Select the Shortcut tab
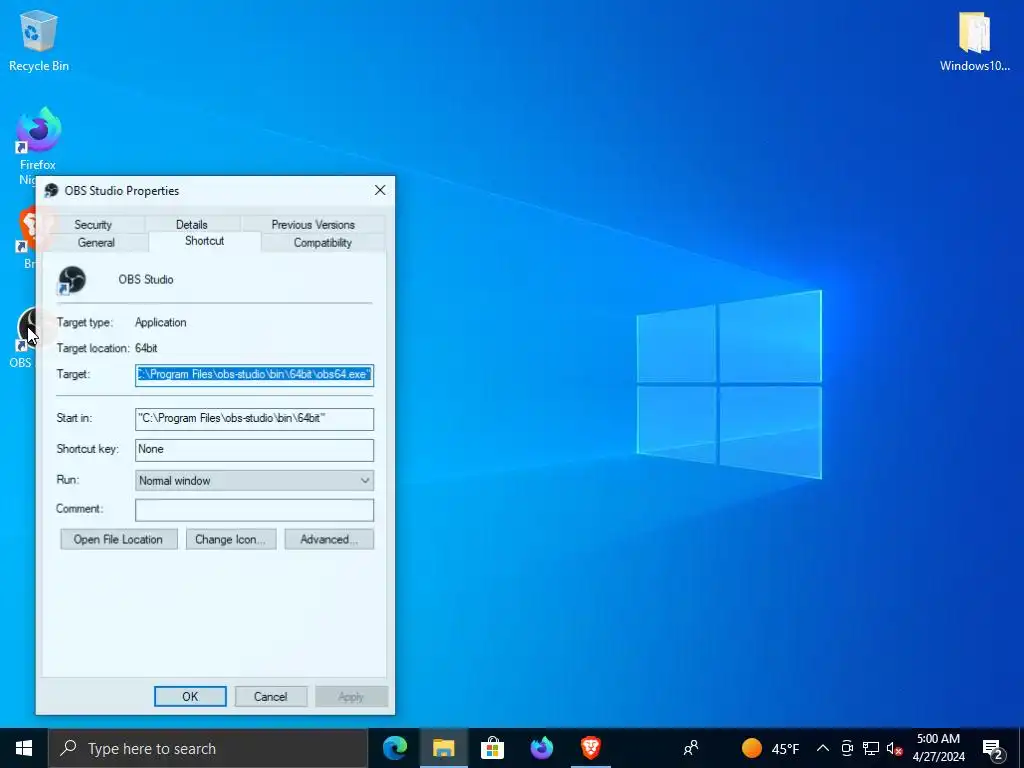Viewport: 1024px width, 768px height. click(x=204, y=241)
